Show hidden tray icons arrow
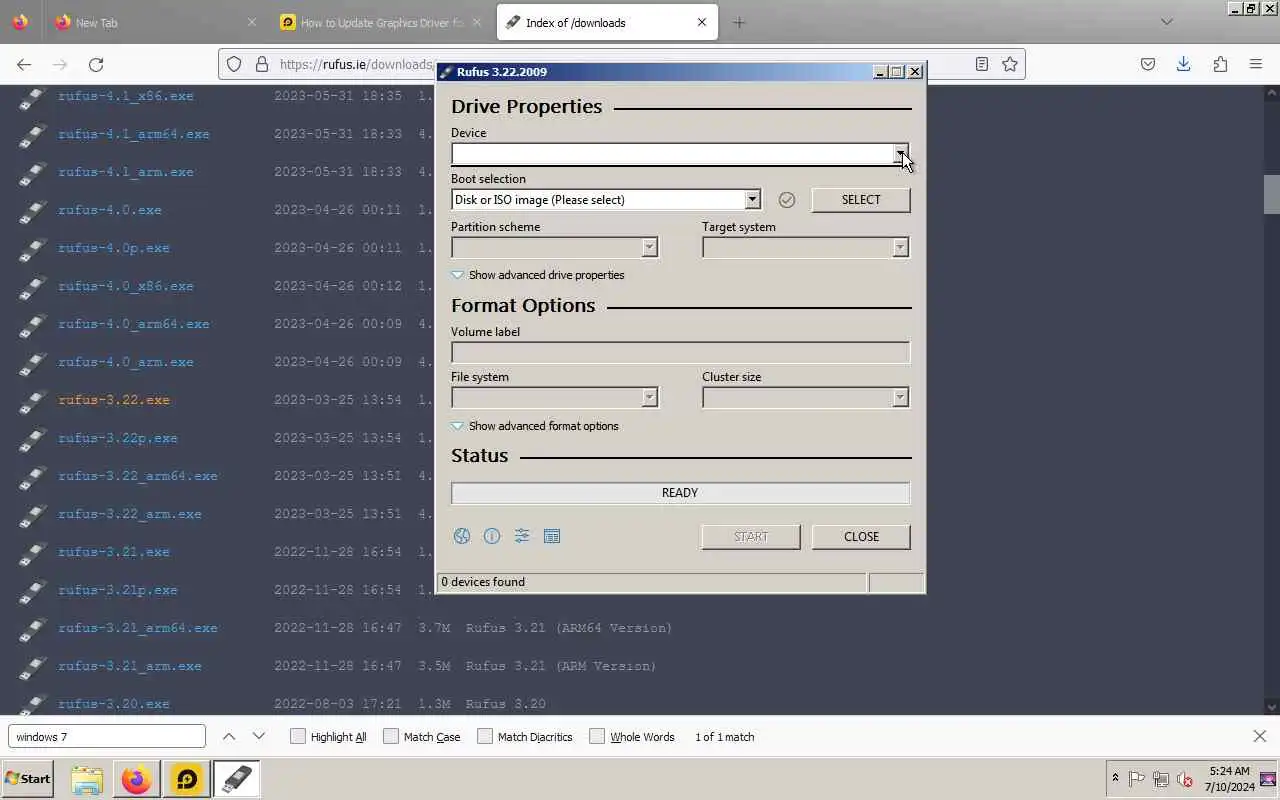 pos(1115,778)
